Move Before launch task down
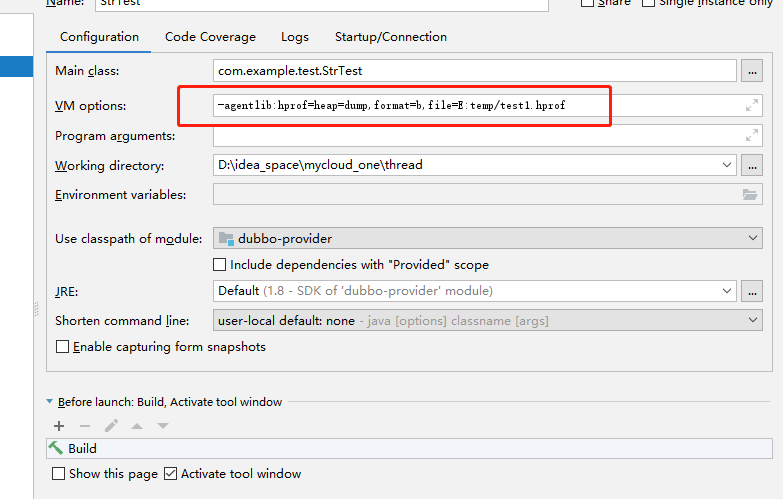This screenshot has height=499, width=783. [163, 426]
